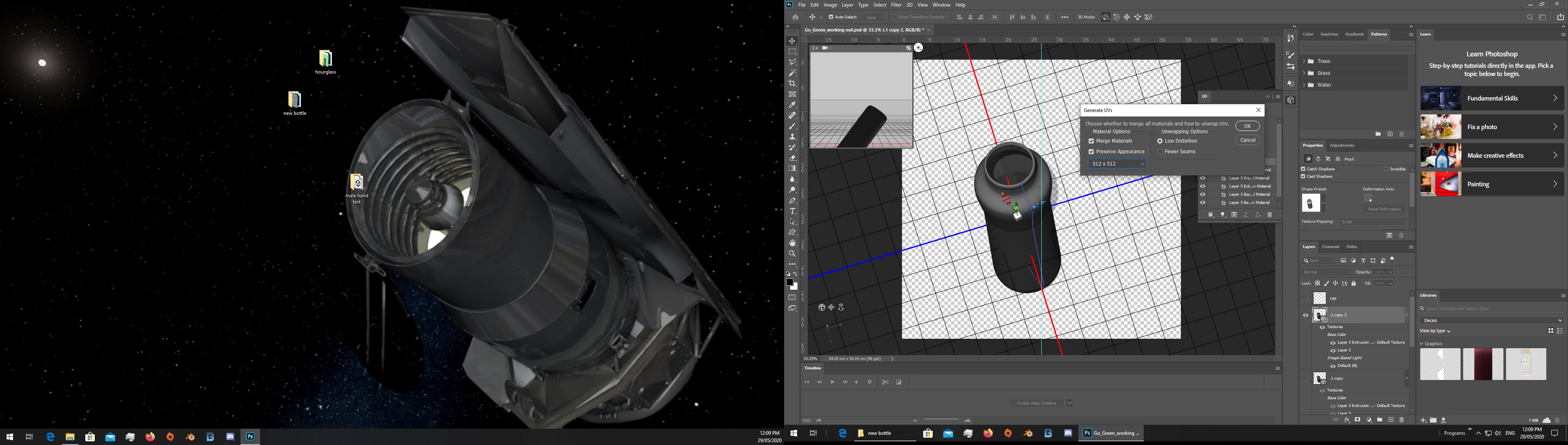This screenshot has width=1568, height=445.
Task: Click OK in Generate UVs dialog
Action: pos(1247,126)
